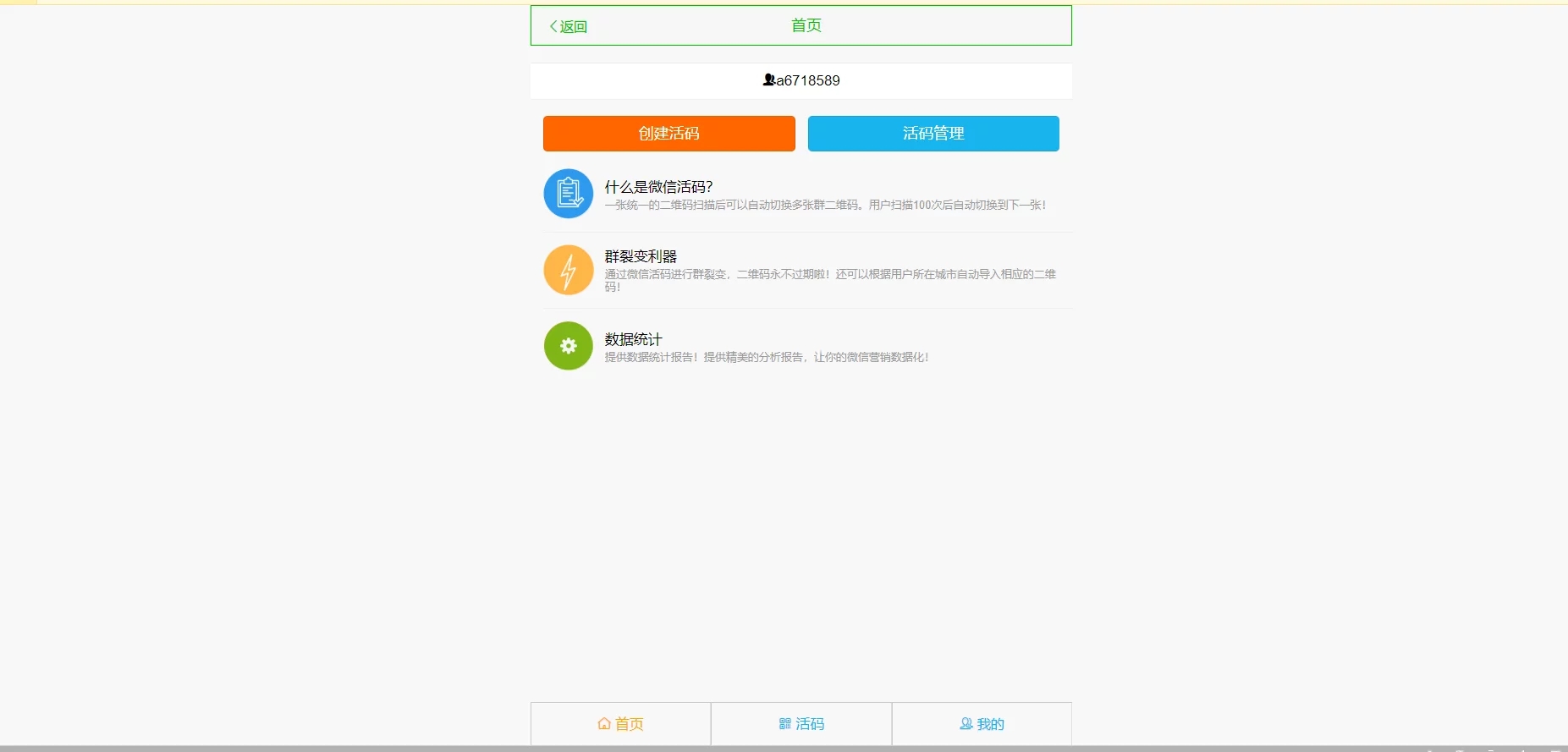Select the username a6718589 text
The height and width of the screenshot is (752, 1568).
coord(808,80)
